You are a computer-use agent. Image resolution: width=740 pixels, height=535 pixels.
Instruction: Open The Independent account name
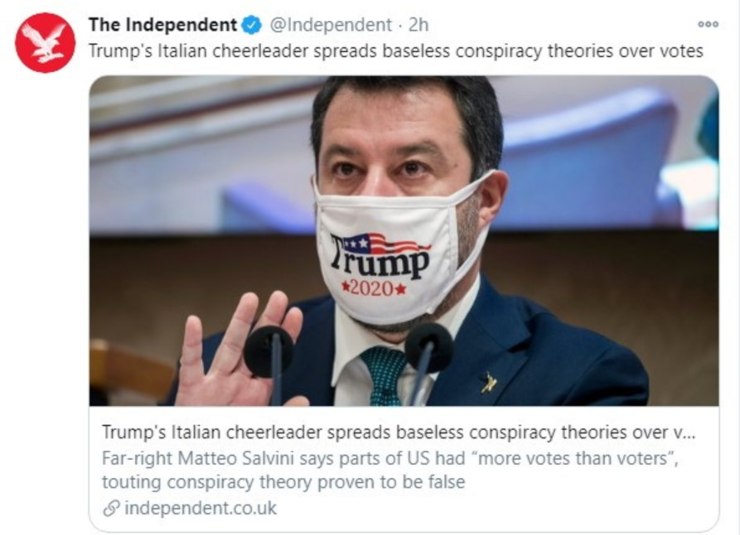[x=162, y=25]
